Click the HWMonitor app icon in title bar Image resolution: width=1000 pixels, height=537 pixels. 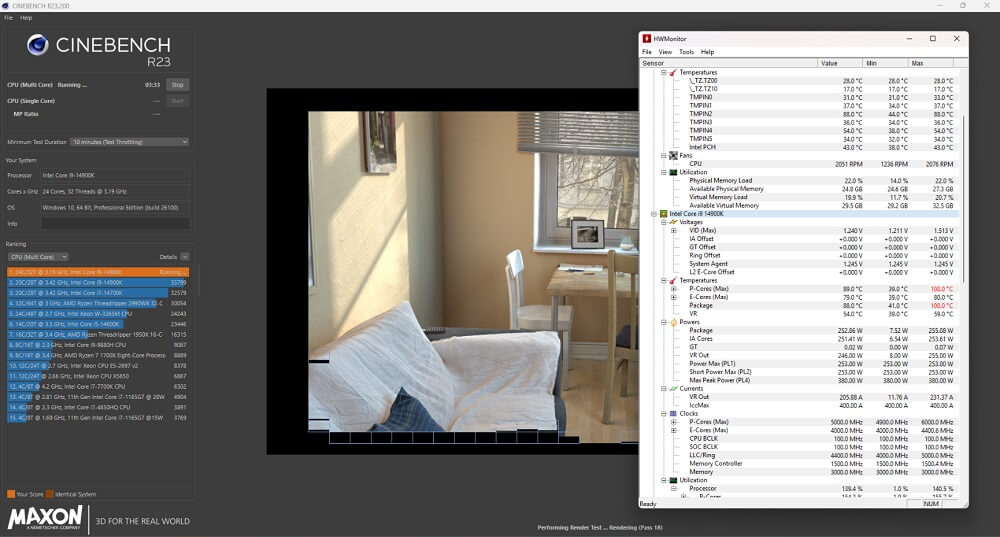pyautogui.click(x=648, y=39)
